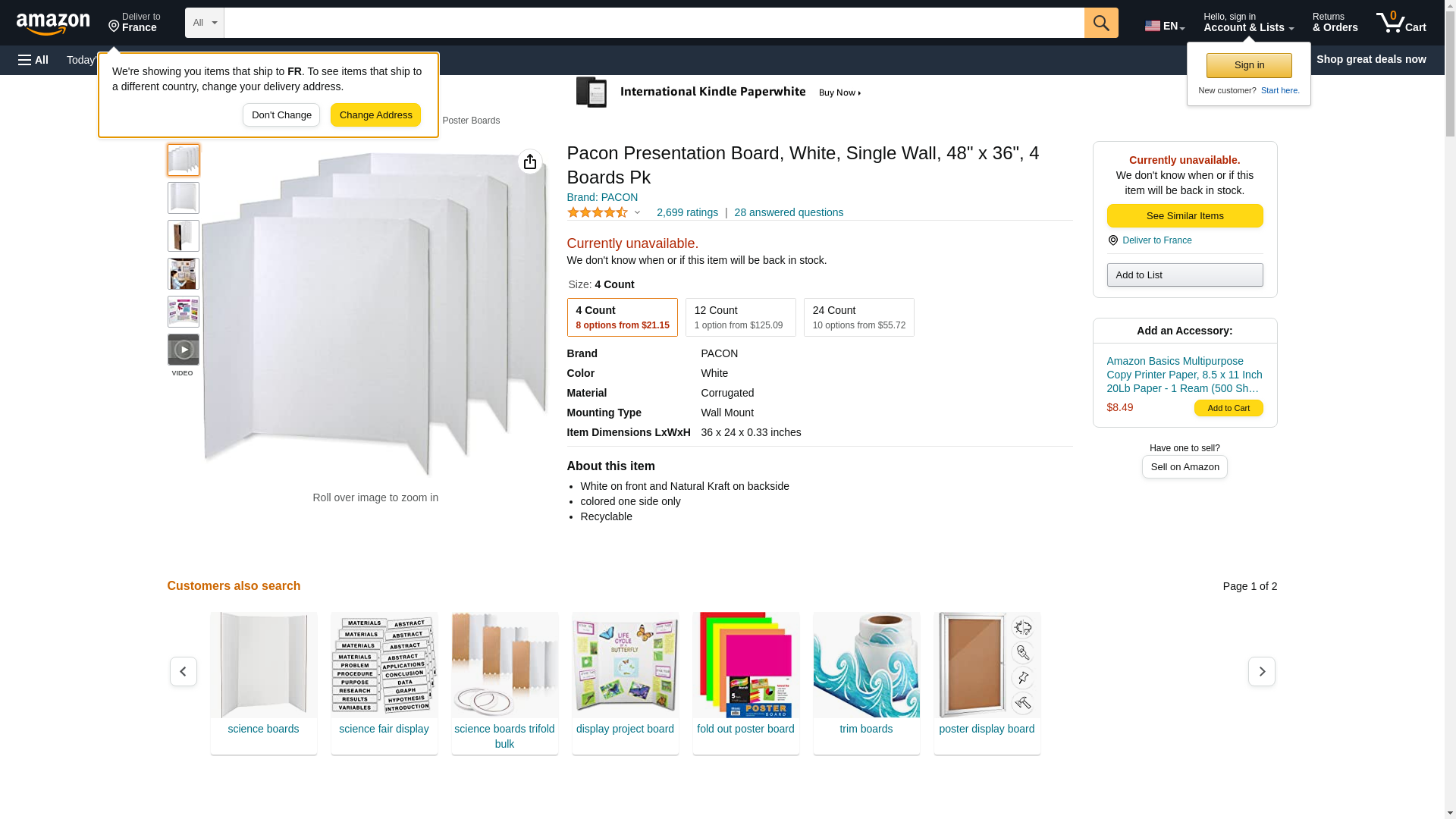Click Shop great deals now

(1370, 59)
